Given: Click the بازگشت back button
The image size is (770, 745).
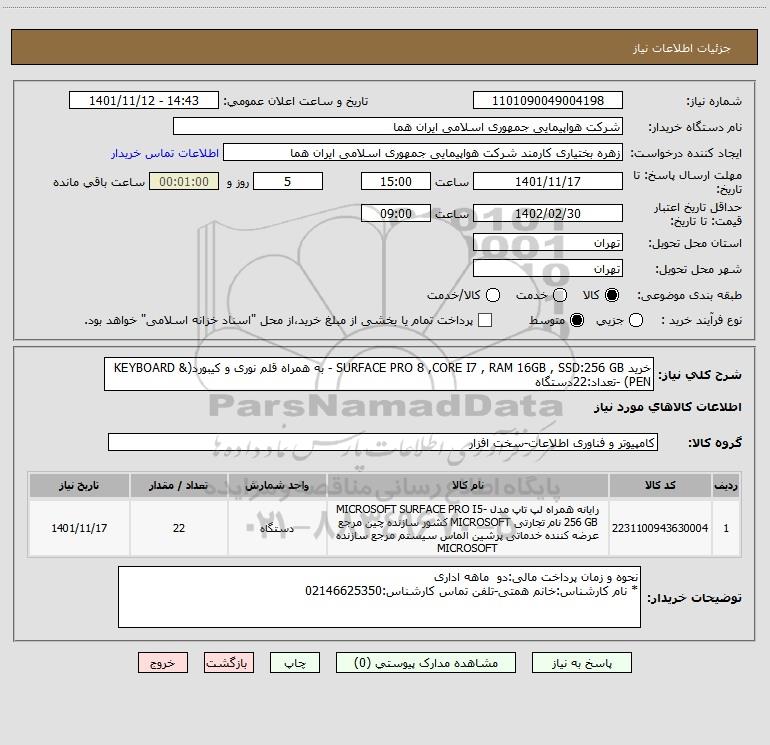Looking at the screenshot, I should (229, 663).
